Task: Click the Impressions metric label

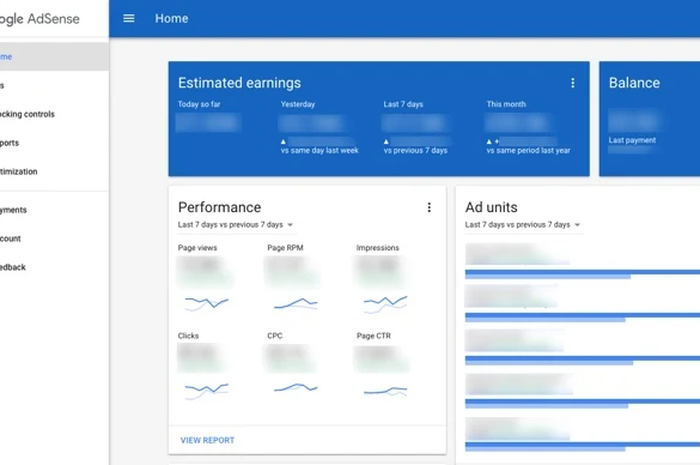Action: click(378, 248)
